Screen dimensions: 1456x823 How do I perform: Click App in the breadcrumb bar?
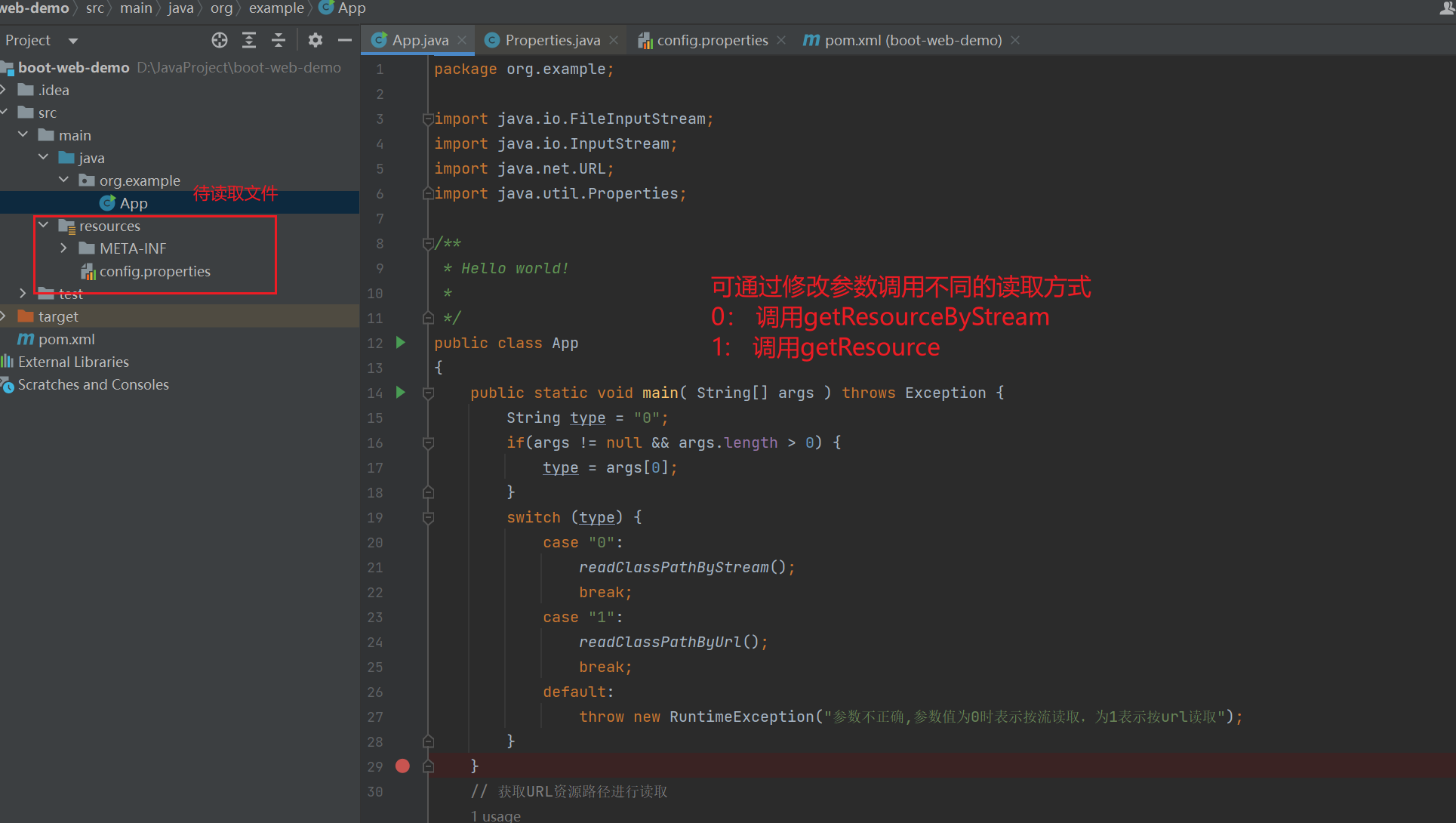point(350,9)
